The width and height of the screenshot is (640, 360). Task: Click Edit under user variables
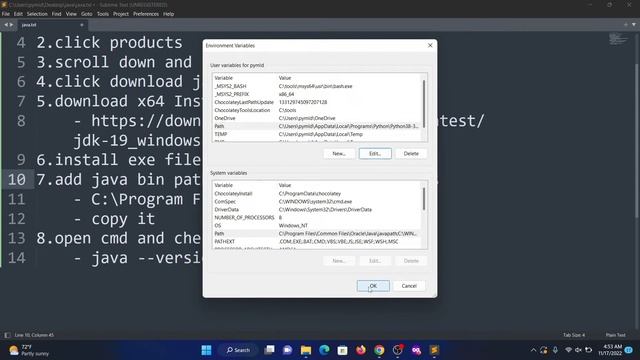pos(375,153)
